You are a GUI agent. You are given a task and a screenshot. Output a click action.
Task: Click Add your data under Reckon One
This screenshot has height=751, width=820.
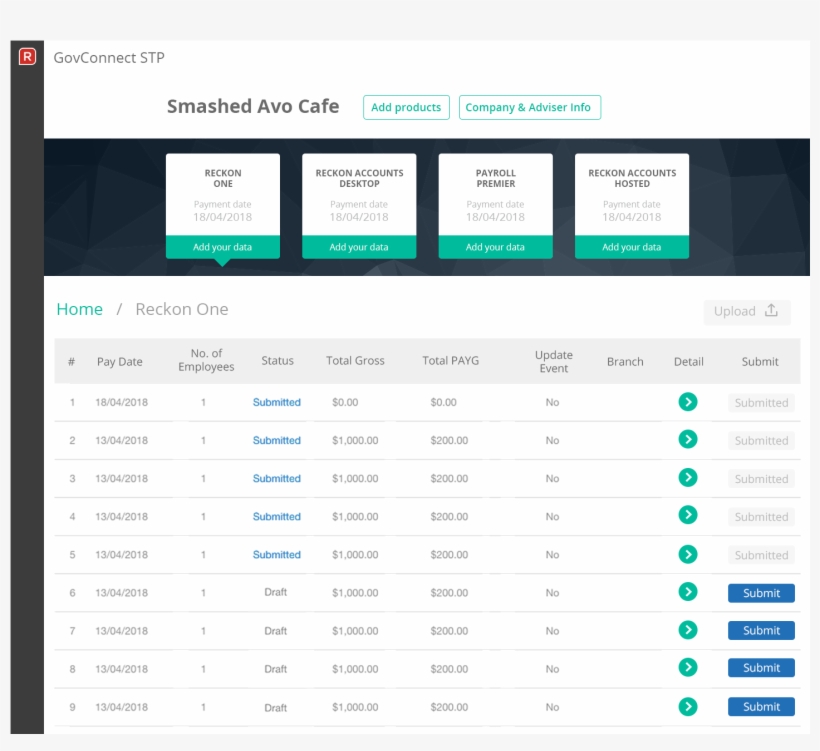pyautogui.click(x=222, y=246)
